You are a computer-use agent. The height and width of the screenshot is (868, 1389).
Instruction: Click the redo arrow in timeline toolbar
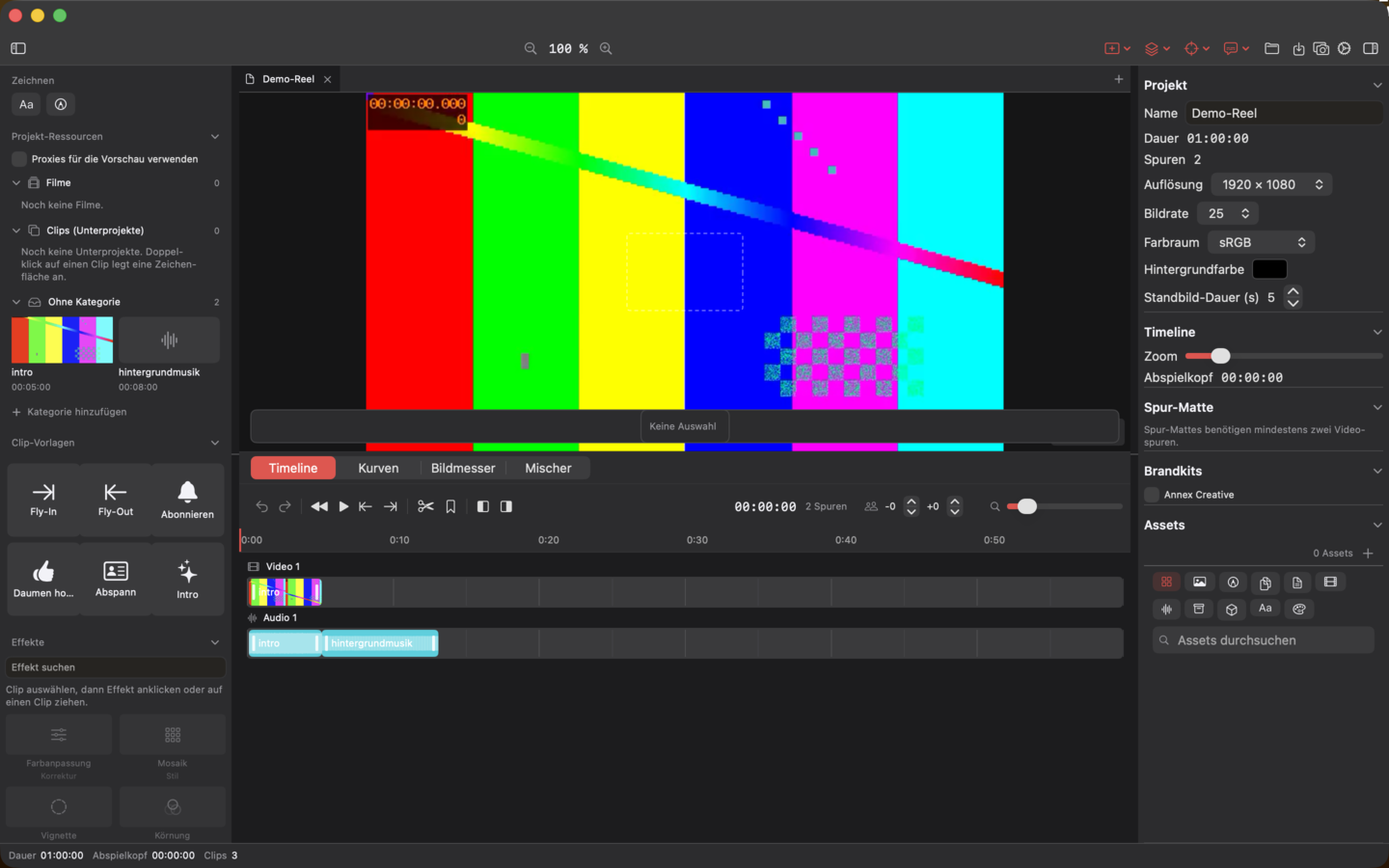(x=285, y=506)
